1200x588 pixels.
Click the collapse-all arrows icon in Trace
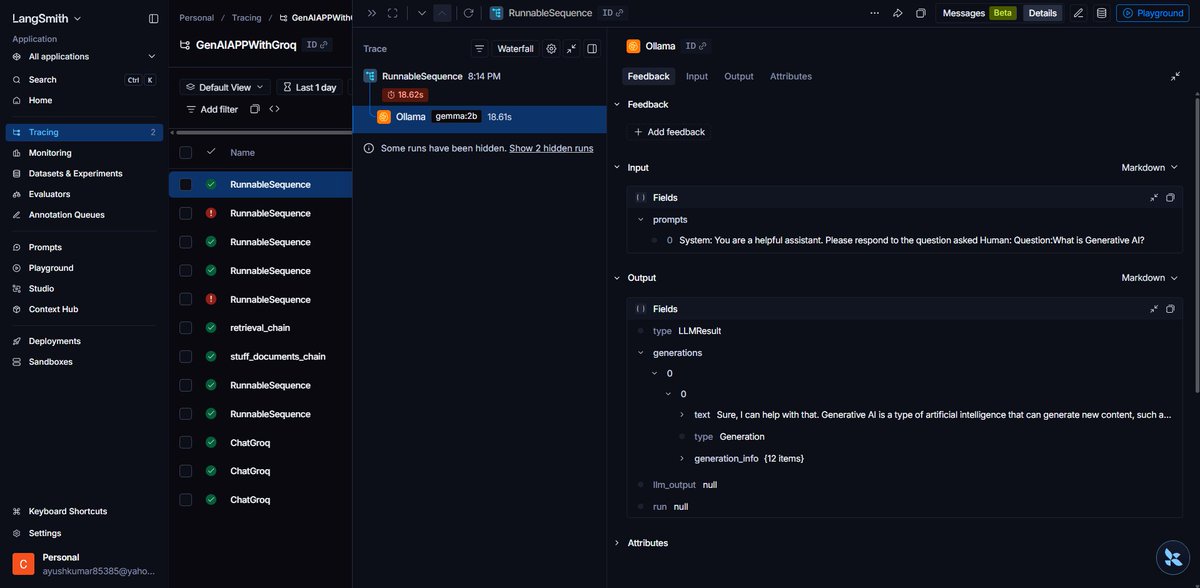click(x=571, y=48)
